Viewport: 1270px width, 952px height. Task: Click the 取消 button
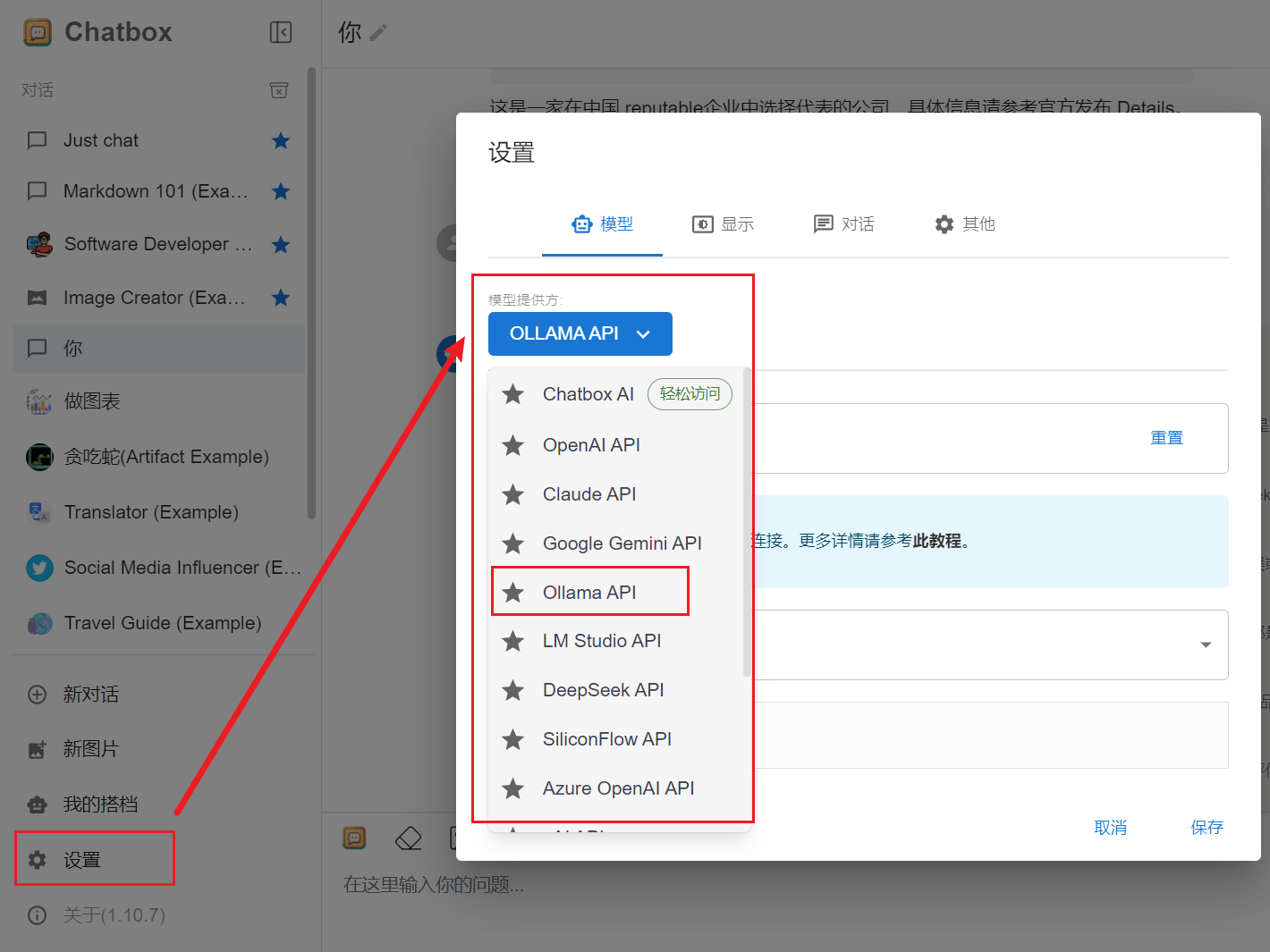tap(1110, 828)
